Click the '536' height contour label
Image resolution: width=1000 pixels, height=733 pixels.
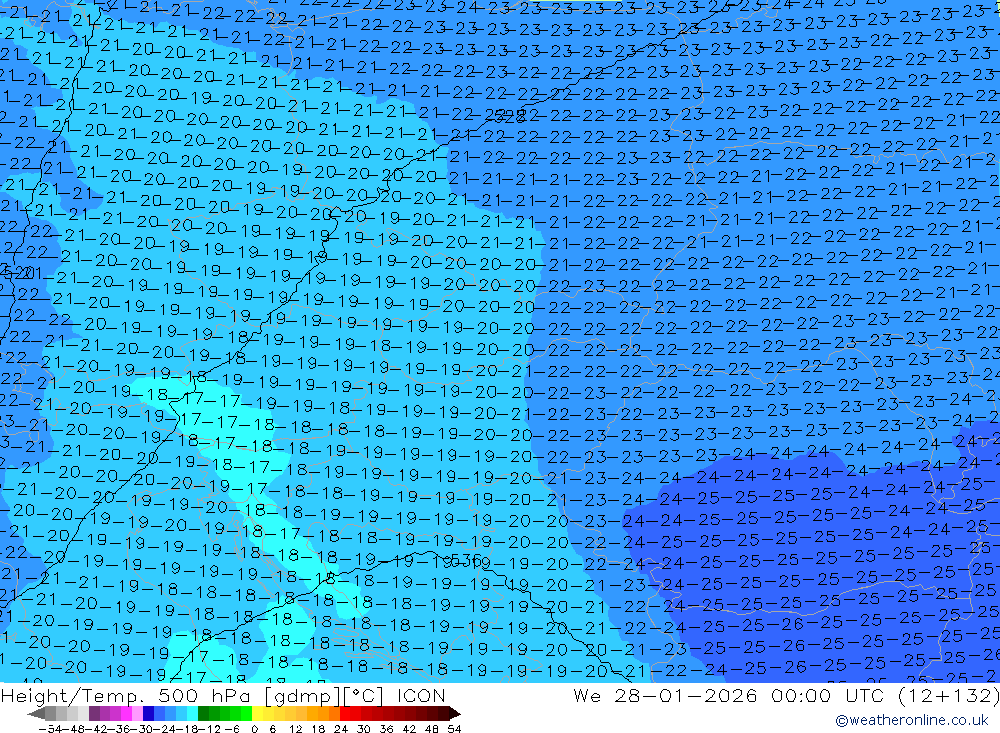466,561
